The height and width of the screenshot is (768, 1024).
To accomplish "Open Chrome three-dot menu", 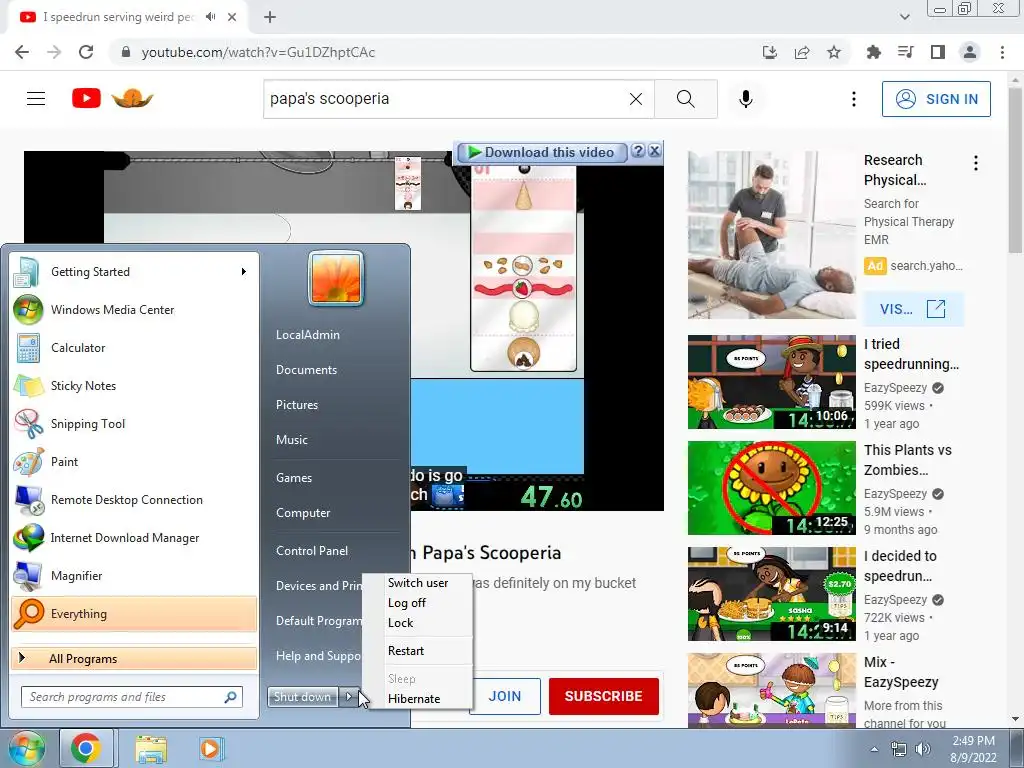I will click(1002, 52).
